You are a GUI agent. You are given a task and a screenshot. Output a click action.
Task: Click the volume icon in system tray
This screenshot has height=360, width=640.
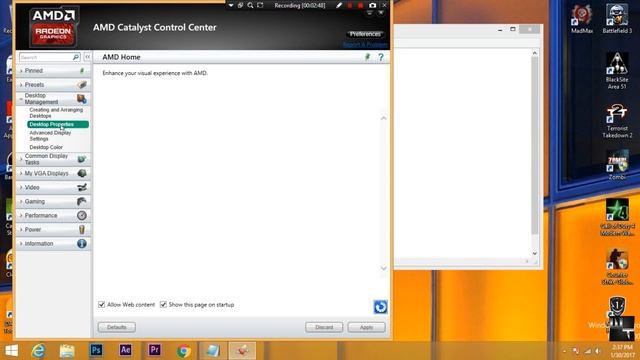pyautogui.click(x=598, y=351)
